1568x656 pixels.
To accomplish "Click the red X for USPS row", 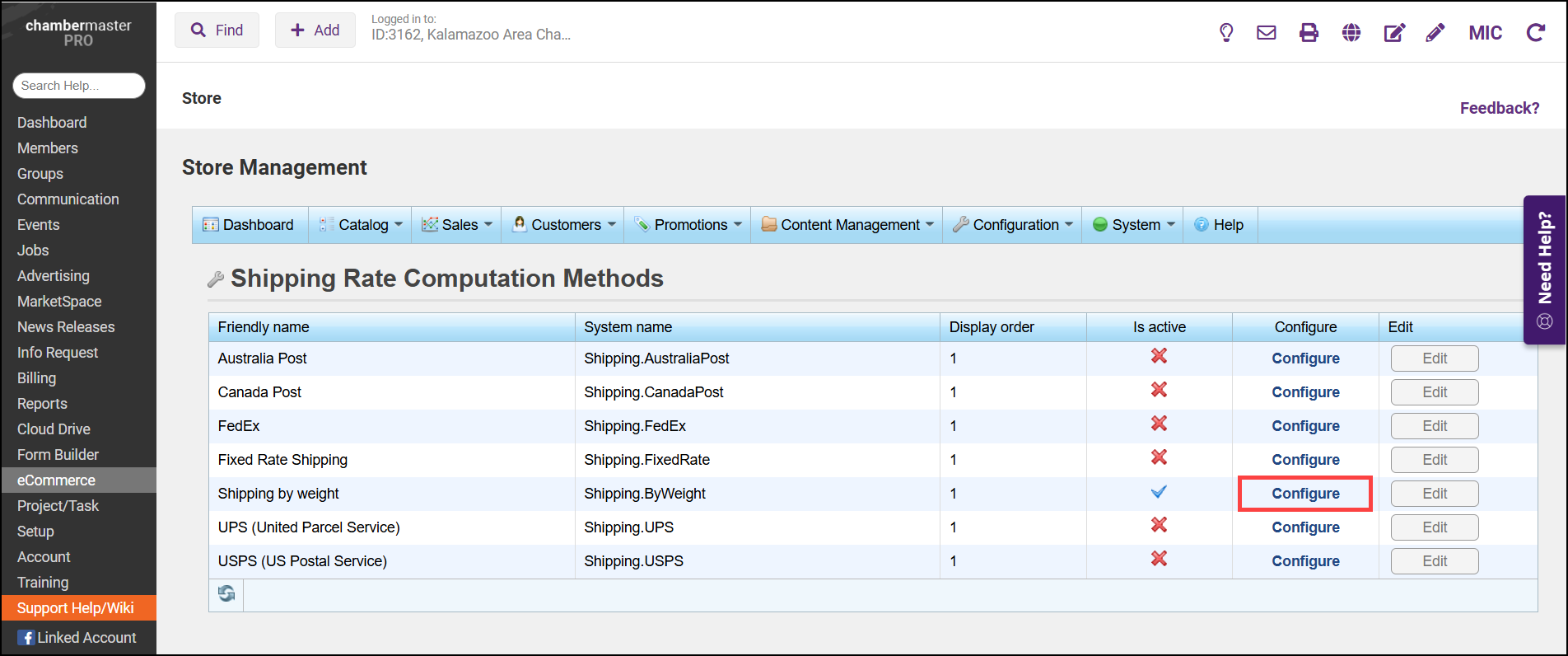I will tap(1159, 559).
